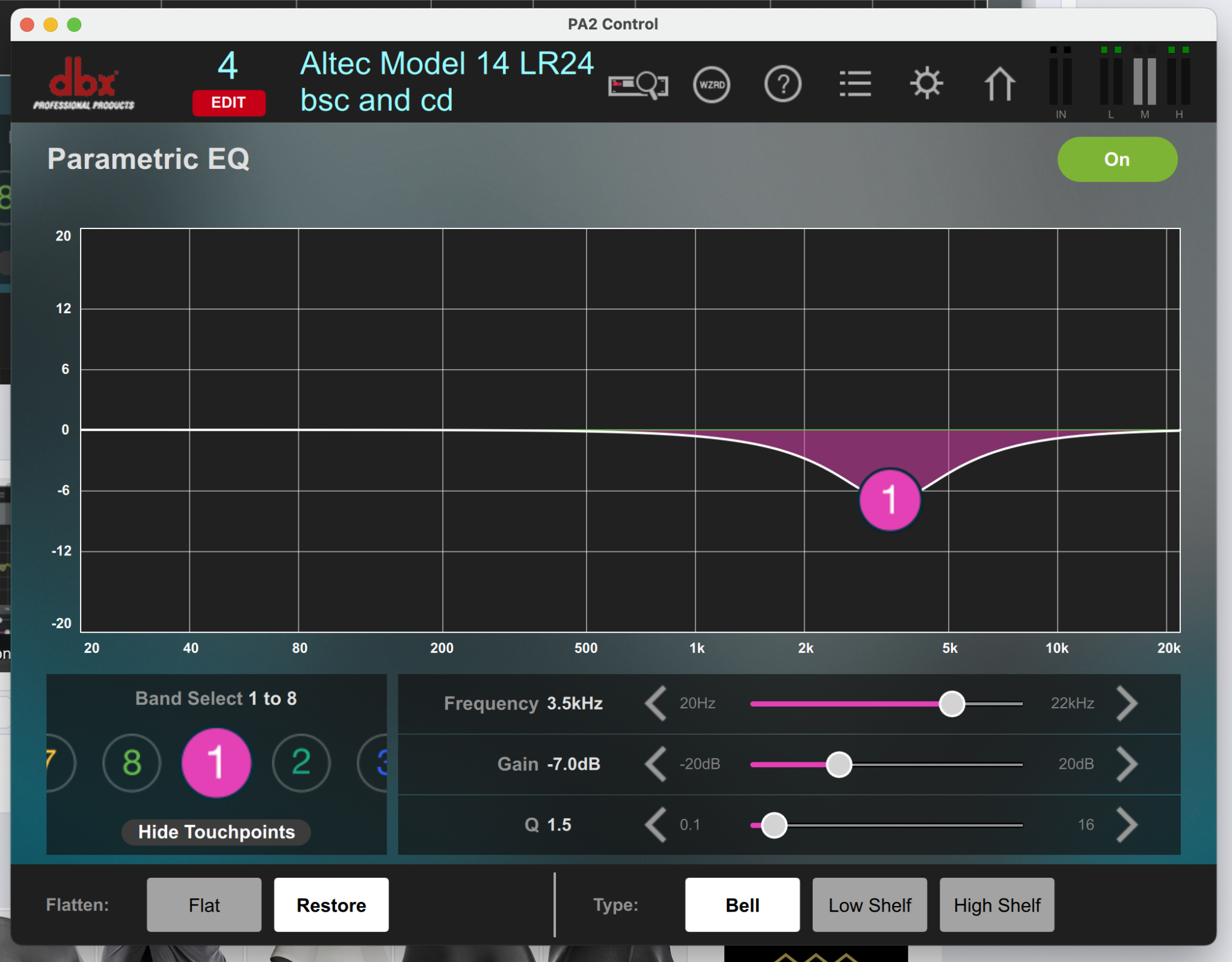
Task: Go to home screen arrow icon
Action: [x=999, y=84]
